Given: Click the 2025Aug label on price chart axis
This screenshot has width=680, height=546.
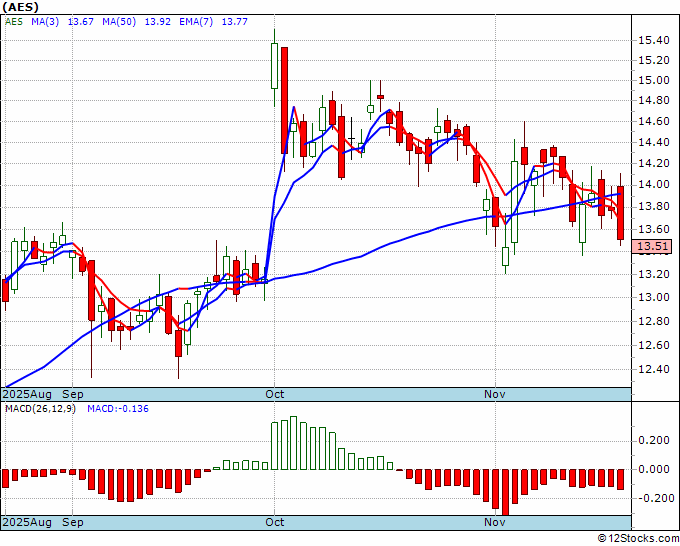Looking at the screenshot, I should coord(27,394).
